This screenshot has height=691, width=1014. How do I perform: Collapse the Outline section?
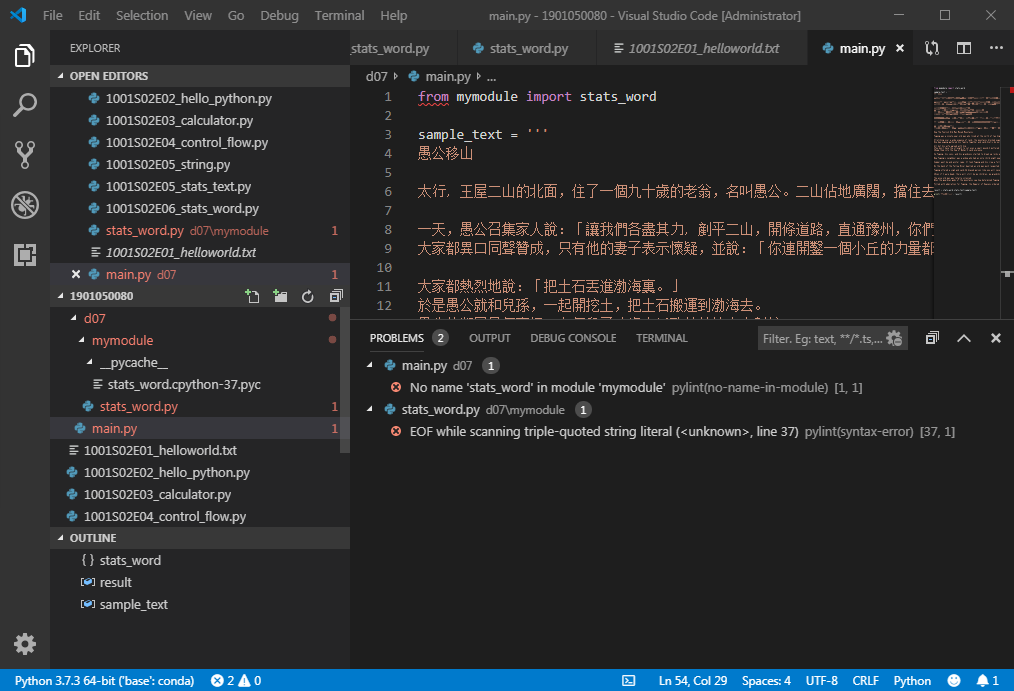[61, 538]
